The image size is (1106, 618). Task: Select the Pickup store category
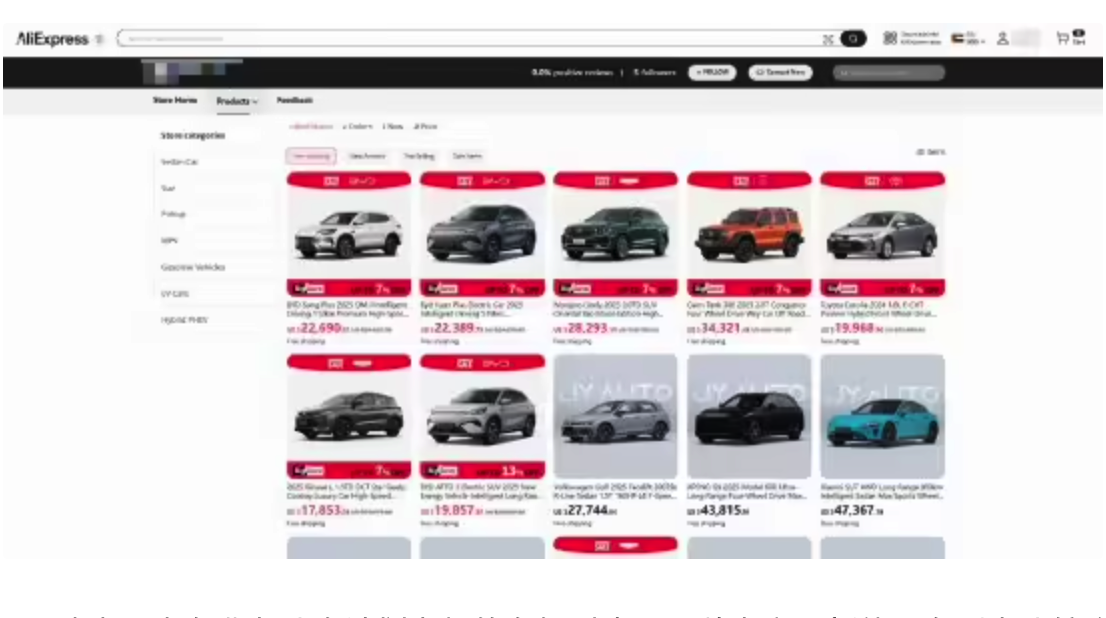pos(173,214)
